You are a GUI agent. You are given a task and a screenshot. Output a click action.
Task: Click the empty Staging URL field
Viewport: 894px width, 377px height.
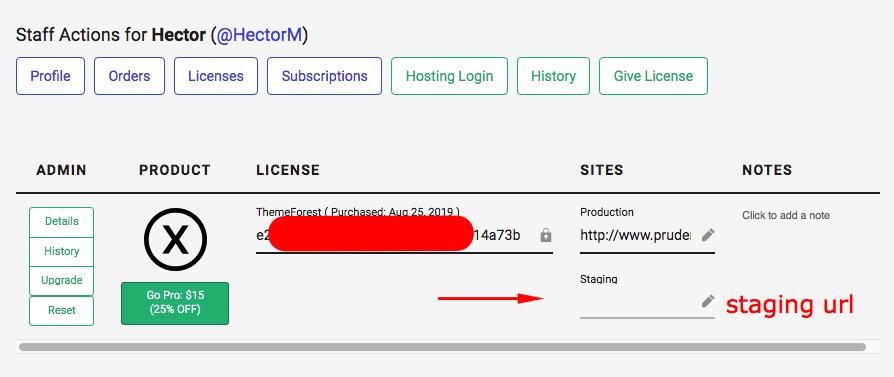(640, 303)
